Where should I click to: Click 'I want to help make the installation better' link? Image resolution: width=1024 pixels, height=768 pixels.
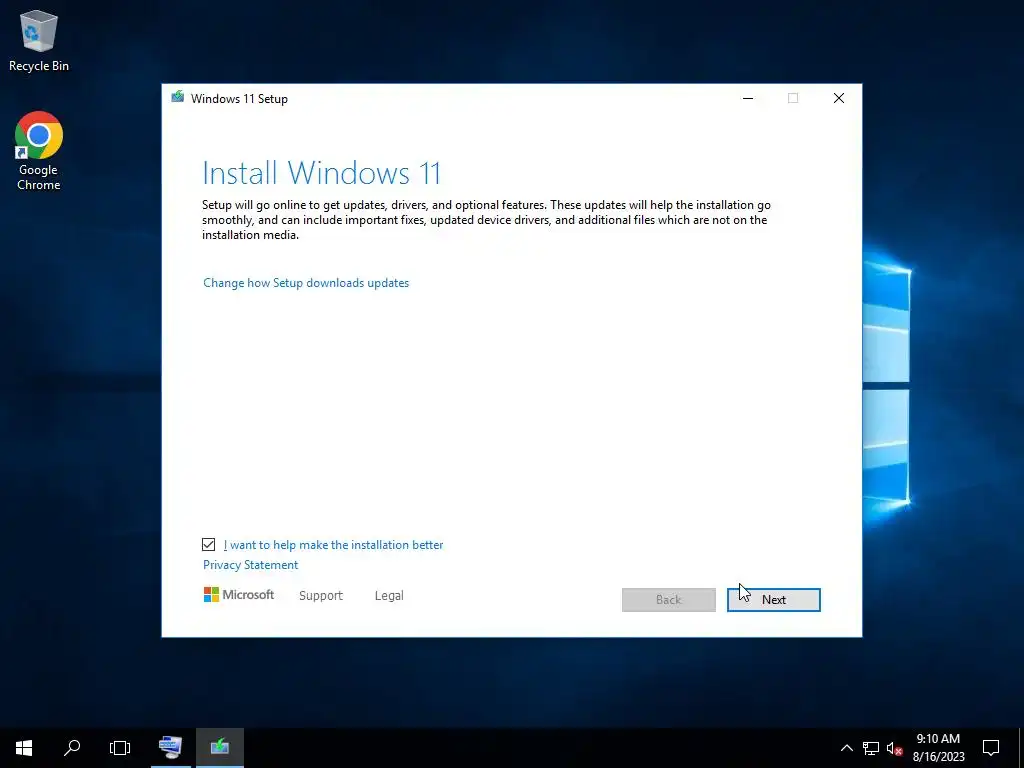(333, 545)
